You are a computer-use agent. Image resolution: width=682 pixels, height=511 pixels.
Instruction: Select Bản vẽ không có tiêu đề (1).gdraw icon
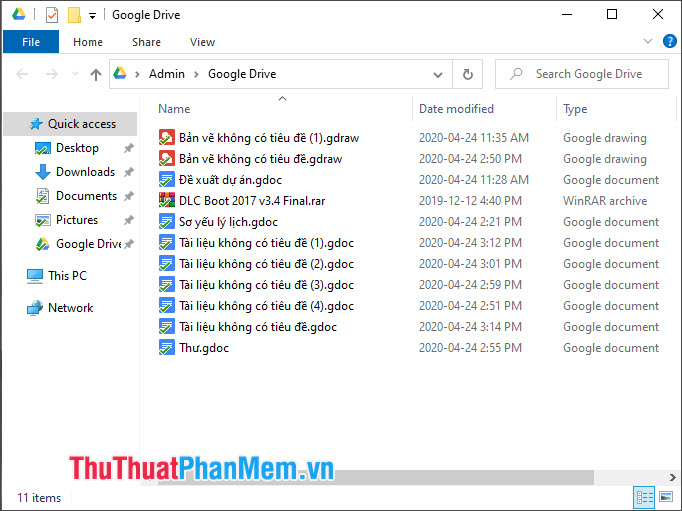coord(167,137)
